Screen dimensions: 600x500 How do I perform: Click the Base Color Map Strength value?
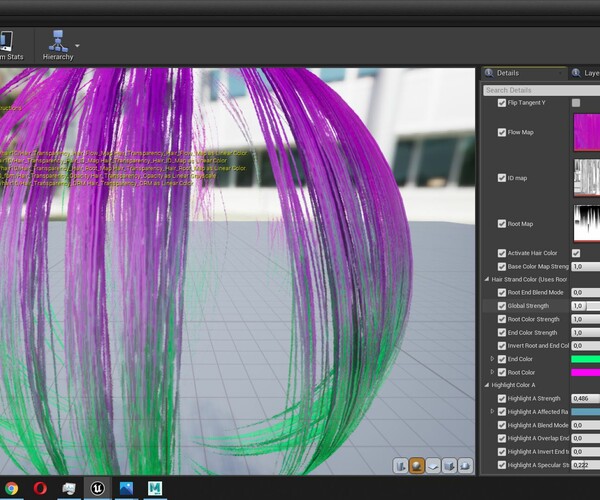click(585, 267)
